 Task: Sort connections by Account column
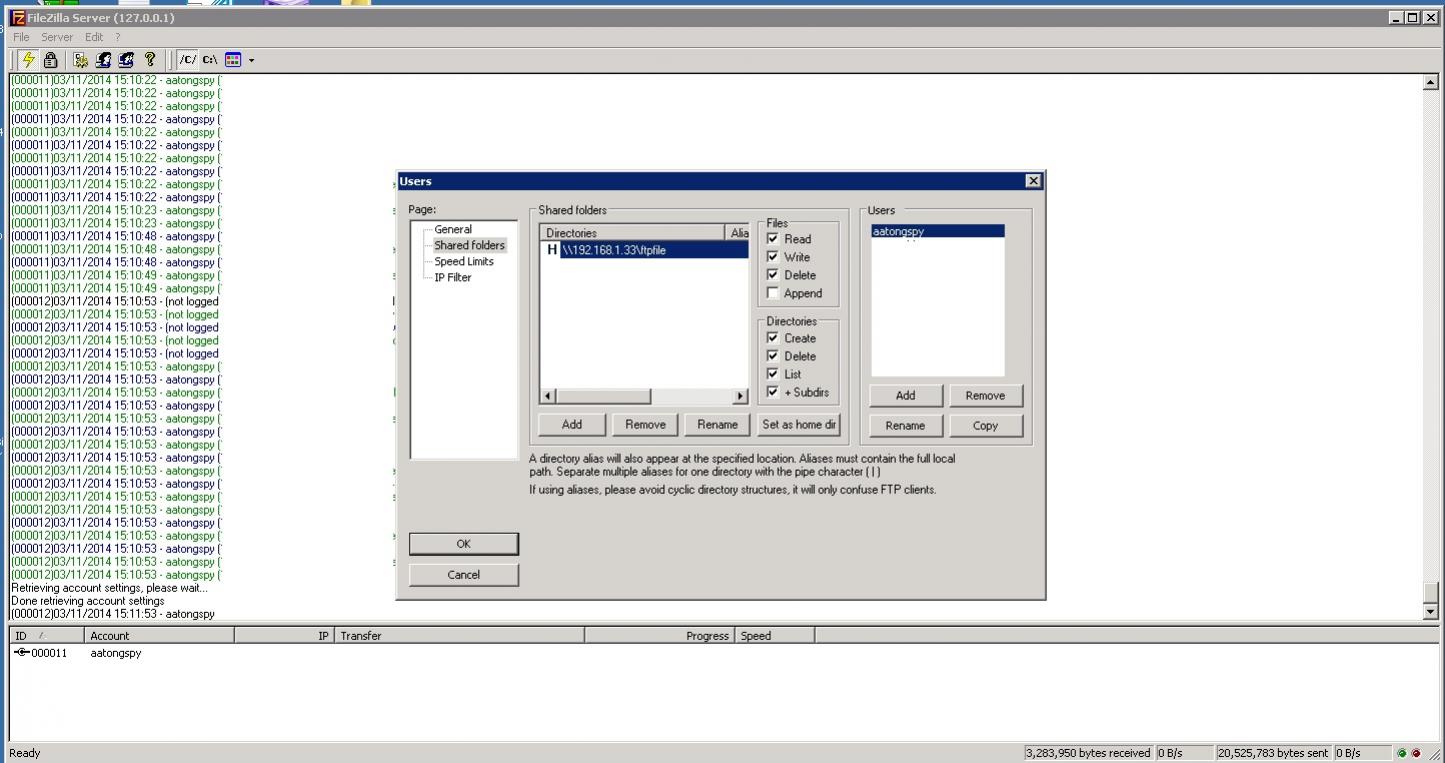[159, 635]
